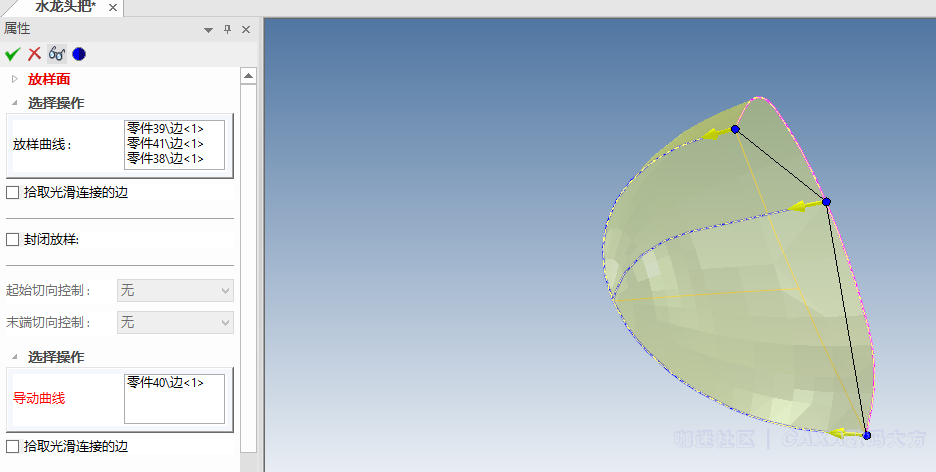The image size is (936, 472).
Task: Open 起始切向控制 dropdown
Action: point(175,291)
